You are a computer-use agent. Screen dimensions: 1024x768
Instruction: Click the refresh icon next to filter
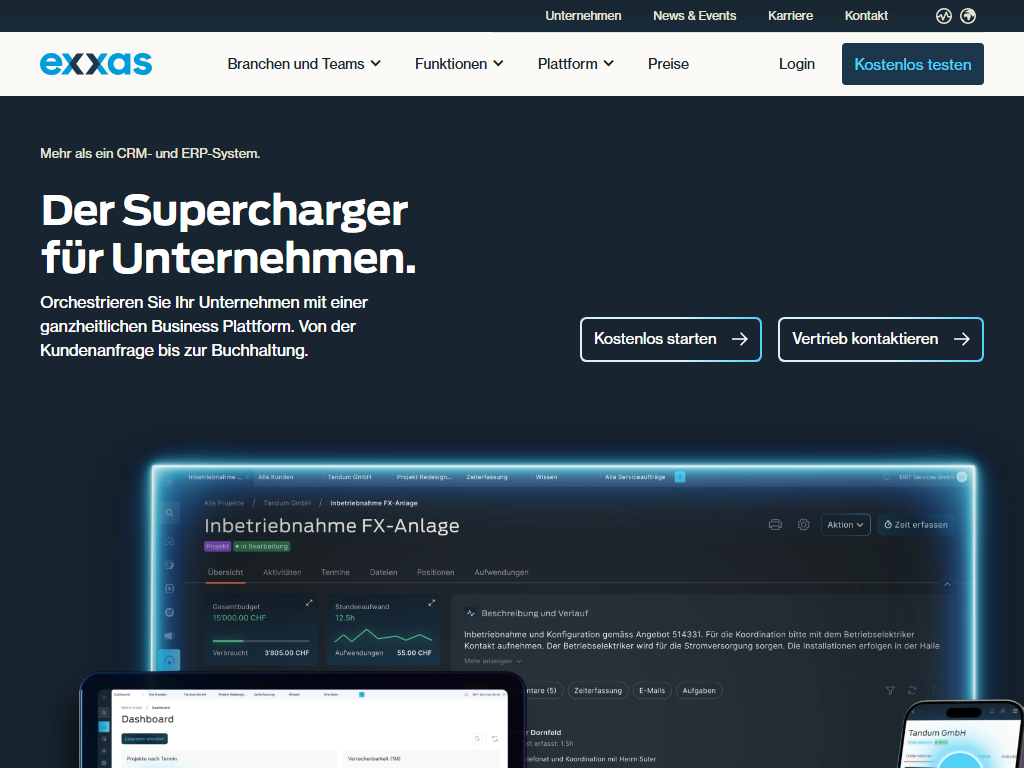pos(912,690)
